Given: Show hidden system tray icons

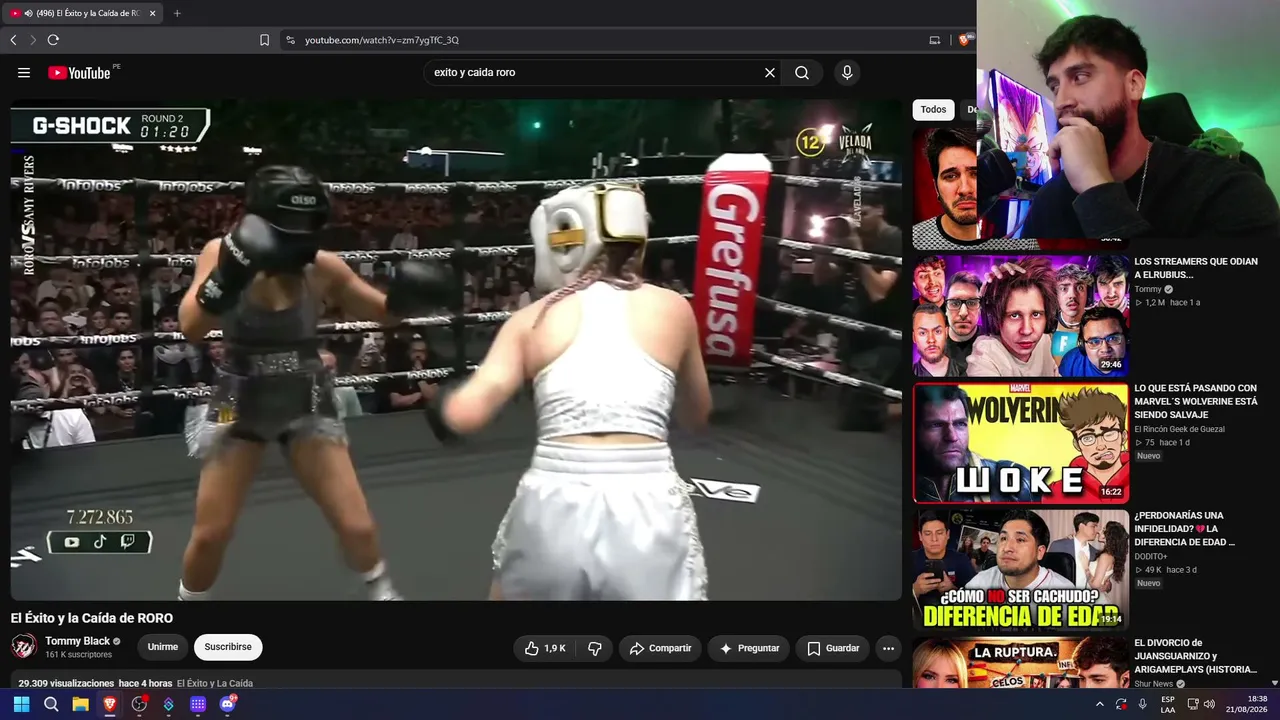Looking at the screenshot, I should click(x=1099, y=704).
